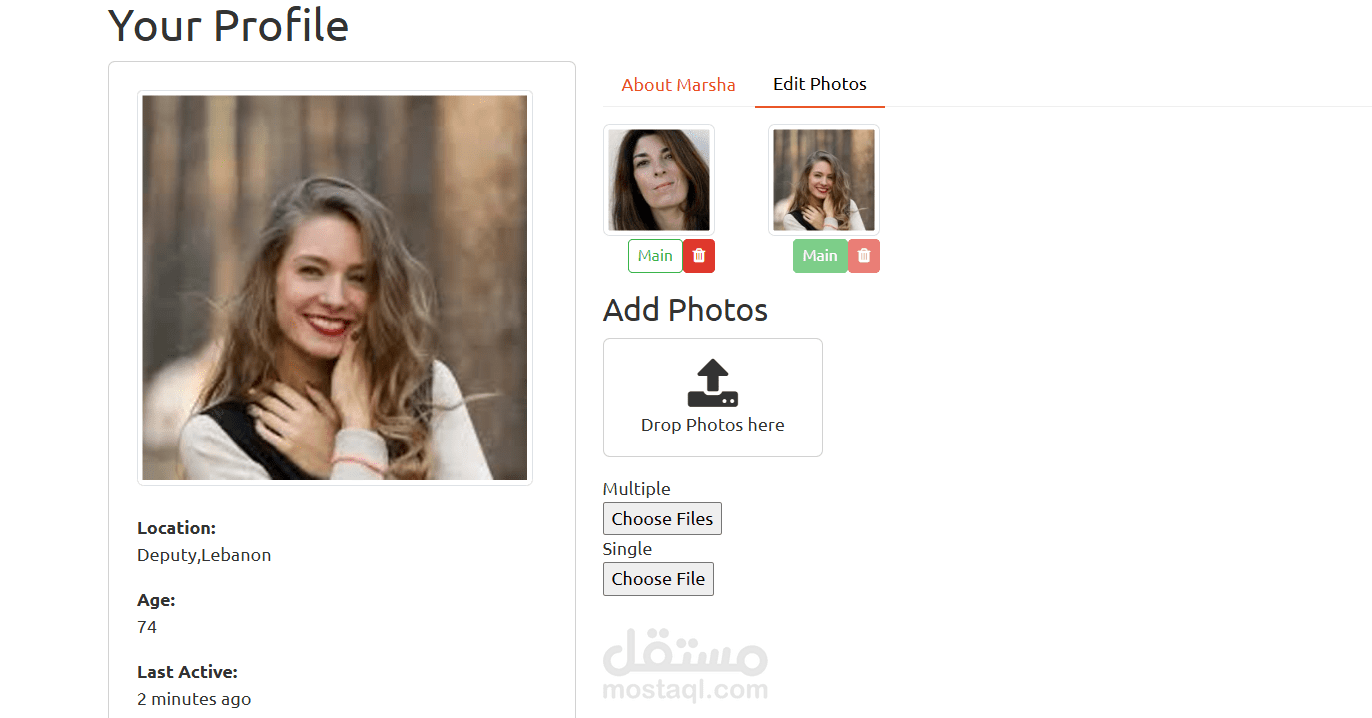The width and height of the screenshot is (1372, 718).
Task: Click the large main profile photo
Action: pos(335,288)
